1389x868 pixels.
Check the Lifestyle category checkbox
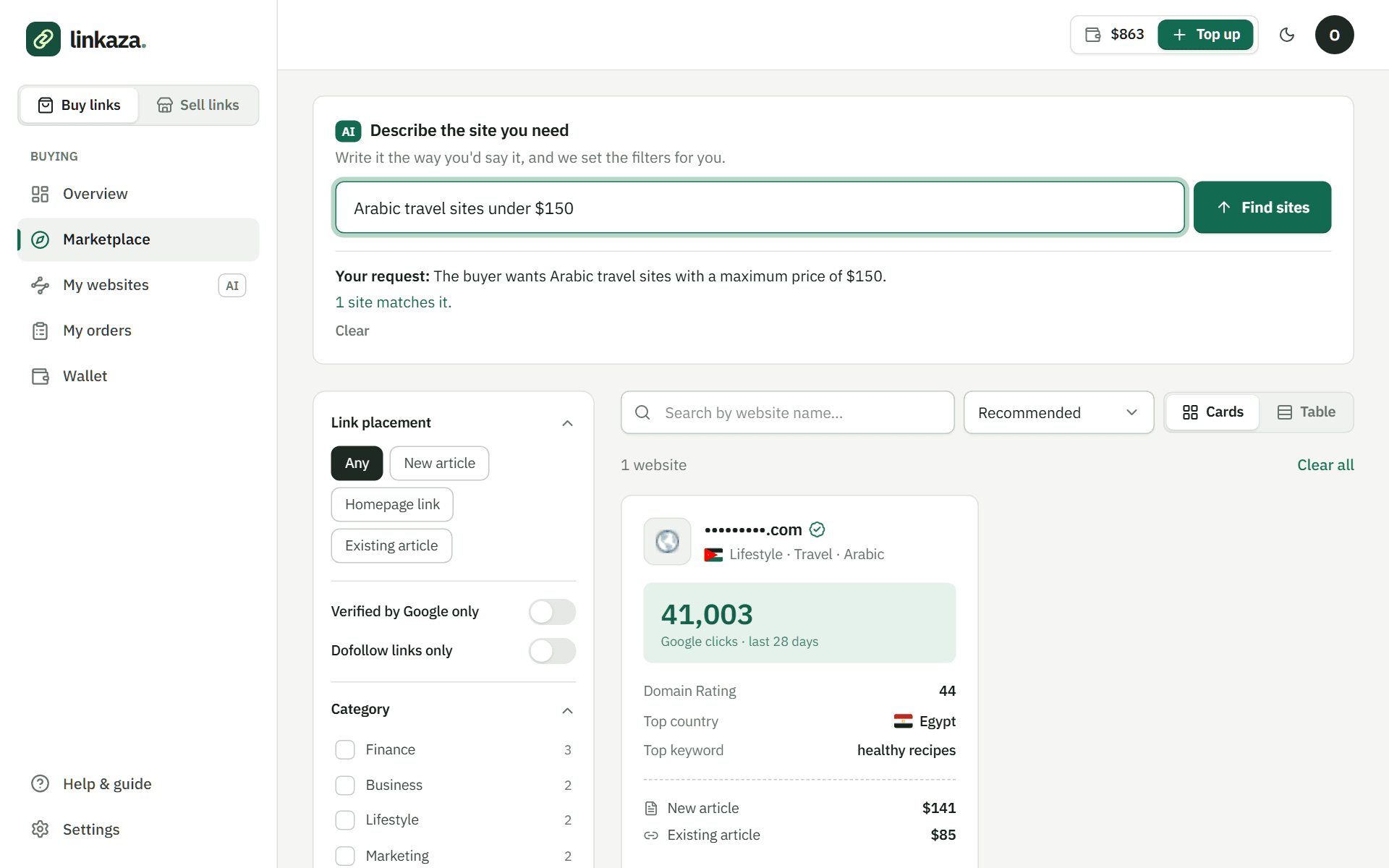345,820
